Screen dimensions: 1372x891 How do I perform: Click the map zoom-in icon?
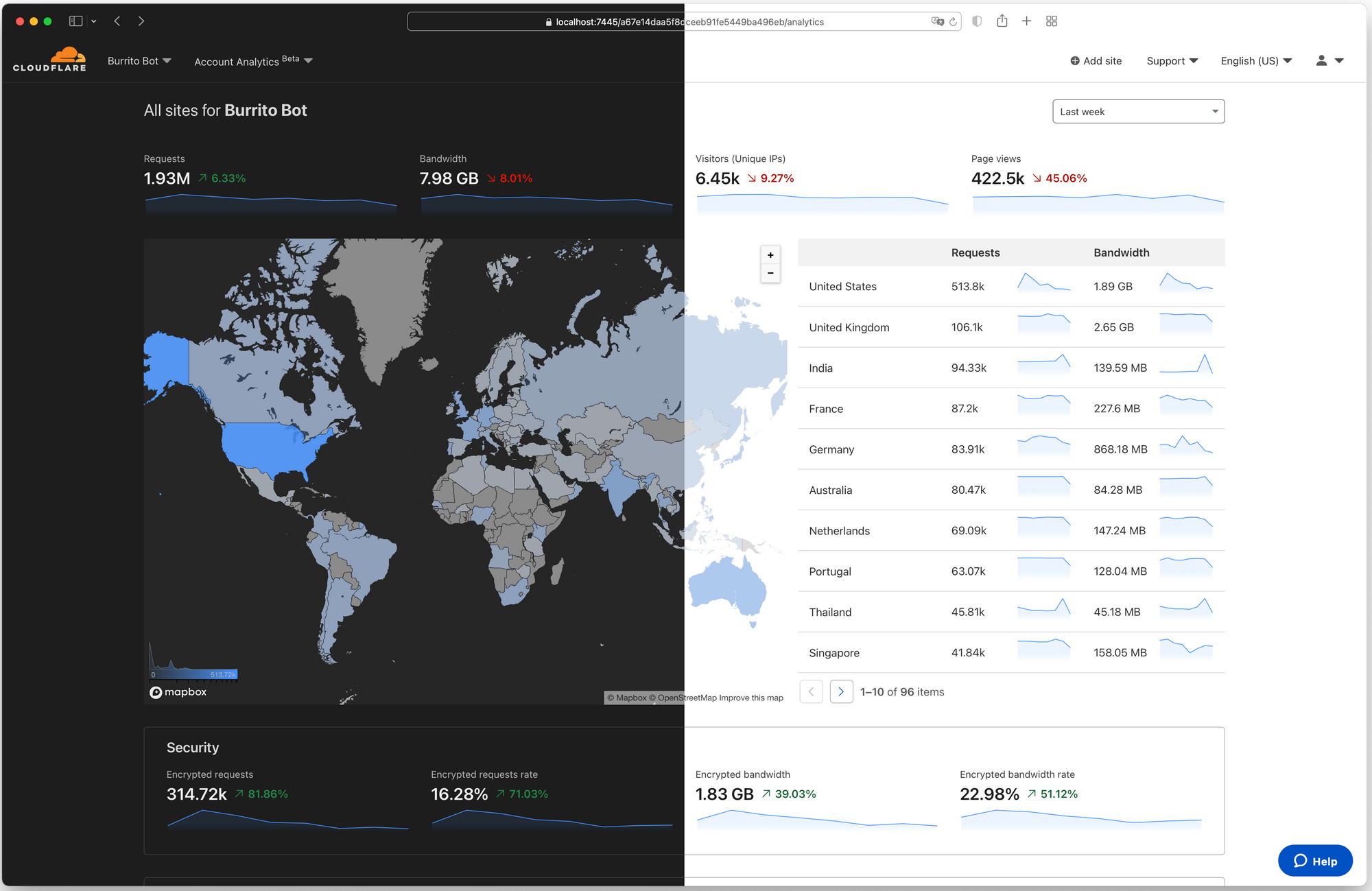tap(770, 255)
